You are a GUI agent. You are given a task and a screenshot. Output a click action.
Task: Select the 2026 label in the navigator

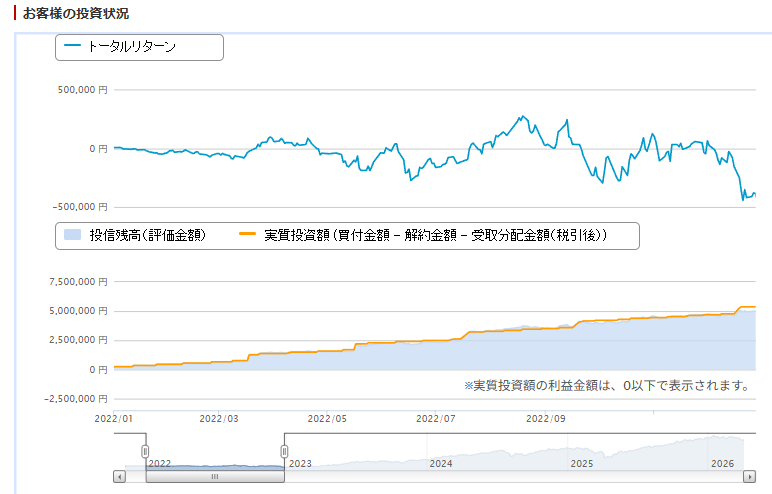(x=722, y=464)
